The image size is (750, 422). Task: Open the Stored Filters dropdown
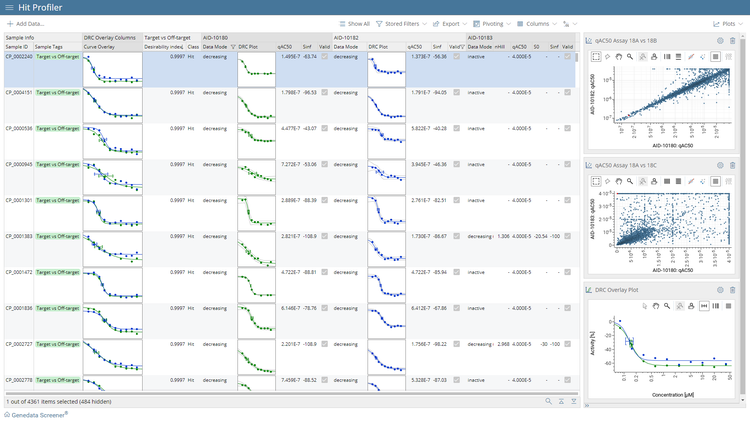[401, 23]
